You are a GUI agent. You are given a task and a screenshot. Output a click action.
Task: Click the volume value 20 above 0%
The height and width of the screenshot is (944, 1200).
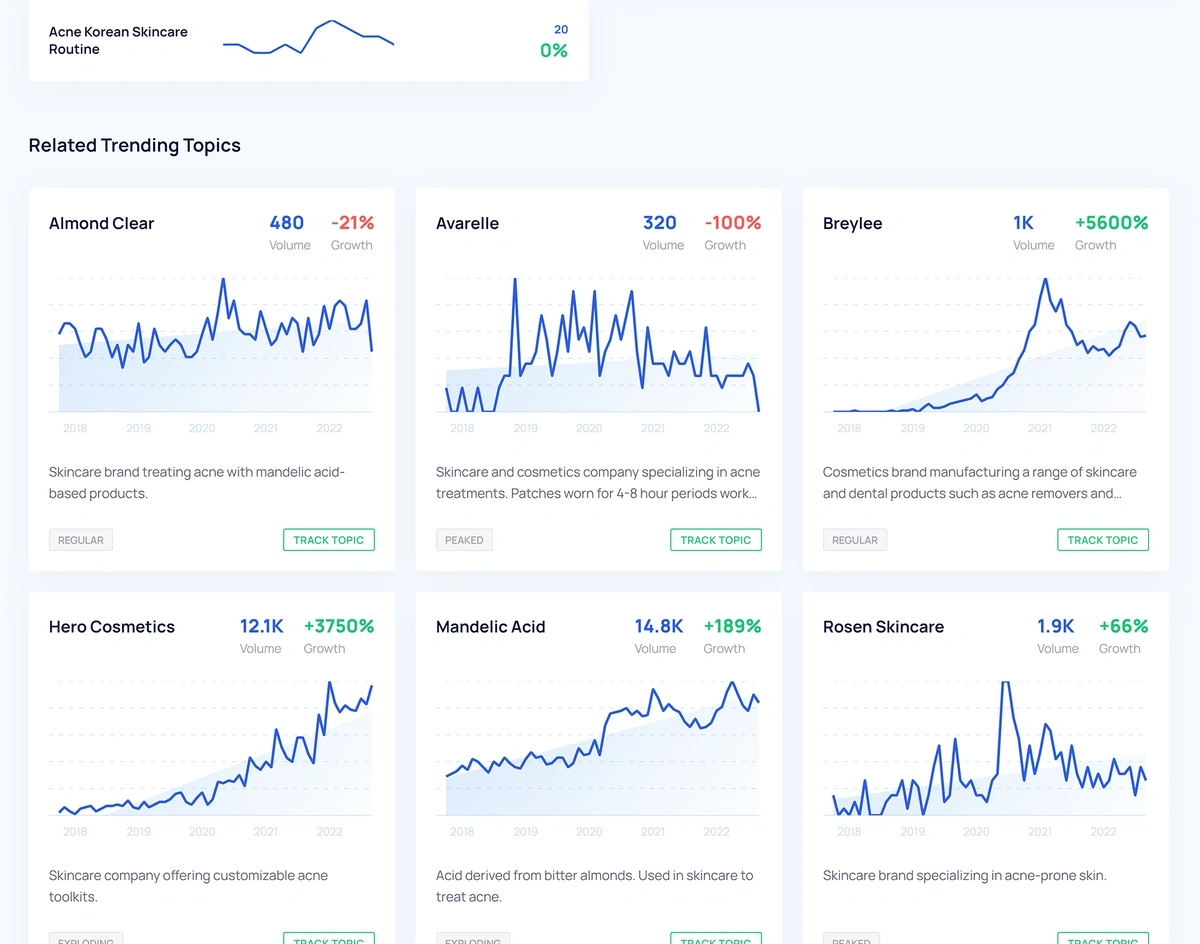coord(561,30)
